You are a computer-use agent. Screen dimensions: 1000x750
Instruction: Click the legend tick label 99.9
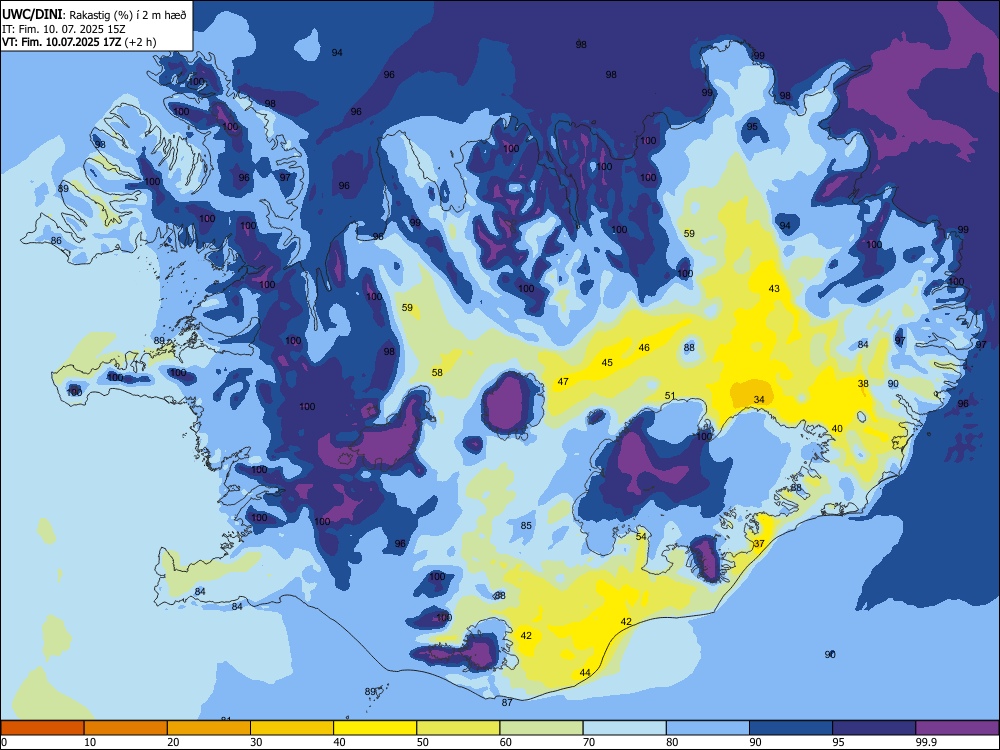point(925,742)
